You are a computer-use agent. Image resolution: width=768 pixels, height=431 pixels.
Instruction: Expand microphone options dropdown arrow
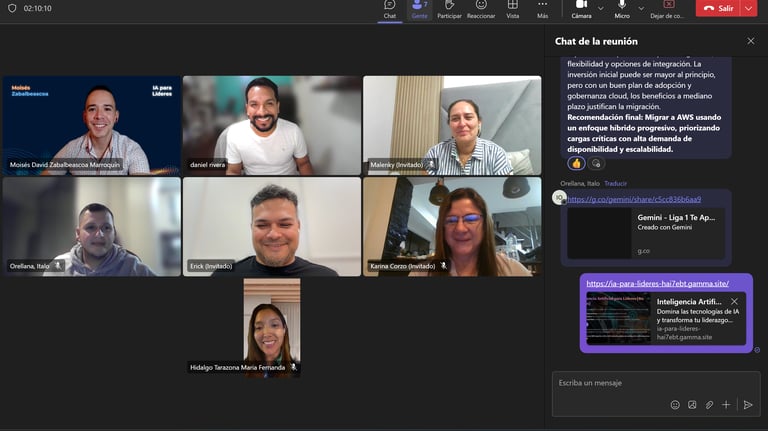click(x=641, y=8)
